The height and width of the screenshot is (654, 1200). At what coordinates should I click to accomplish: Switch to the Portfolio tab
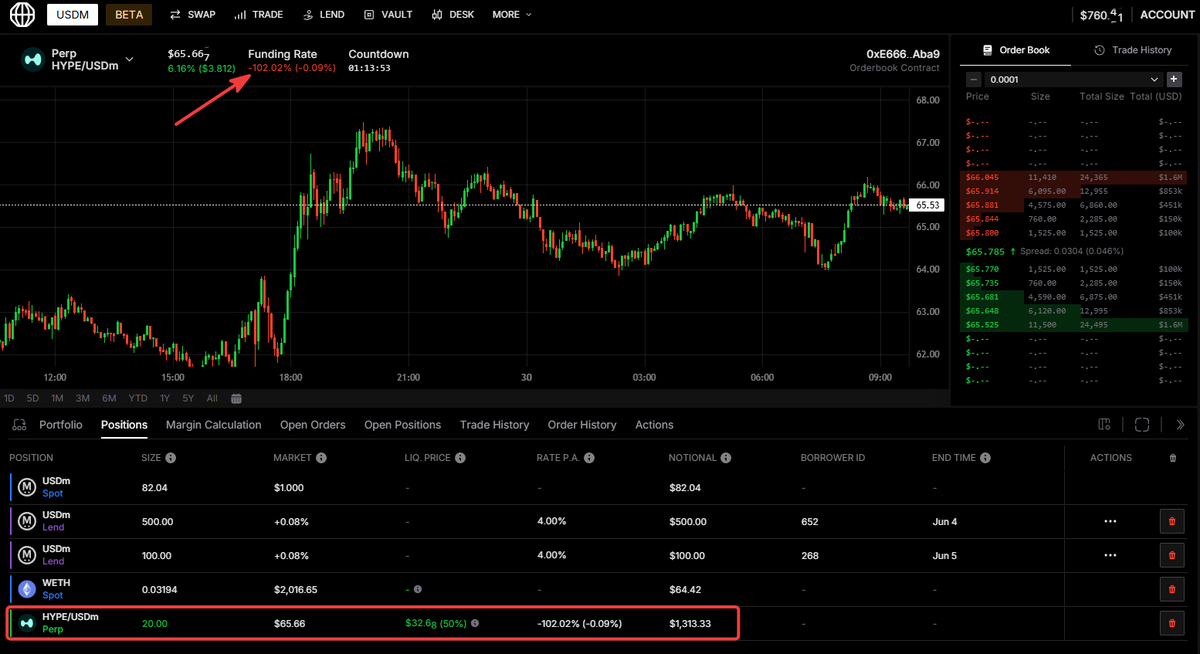pos(61,425)
